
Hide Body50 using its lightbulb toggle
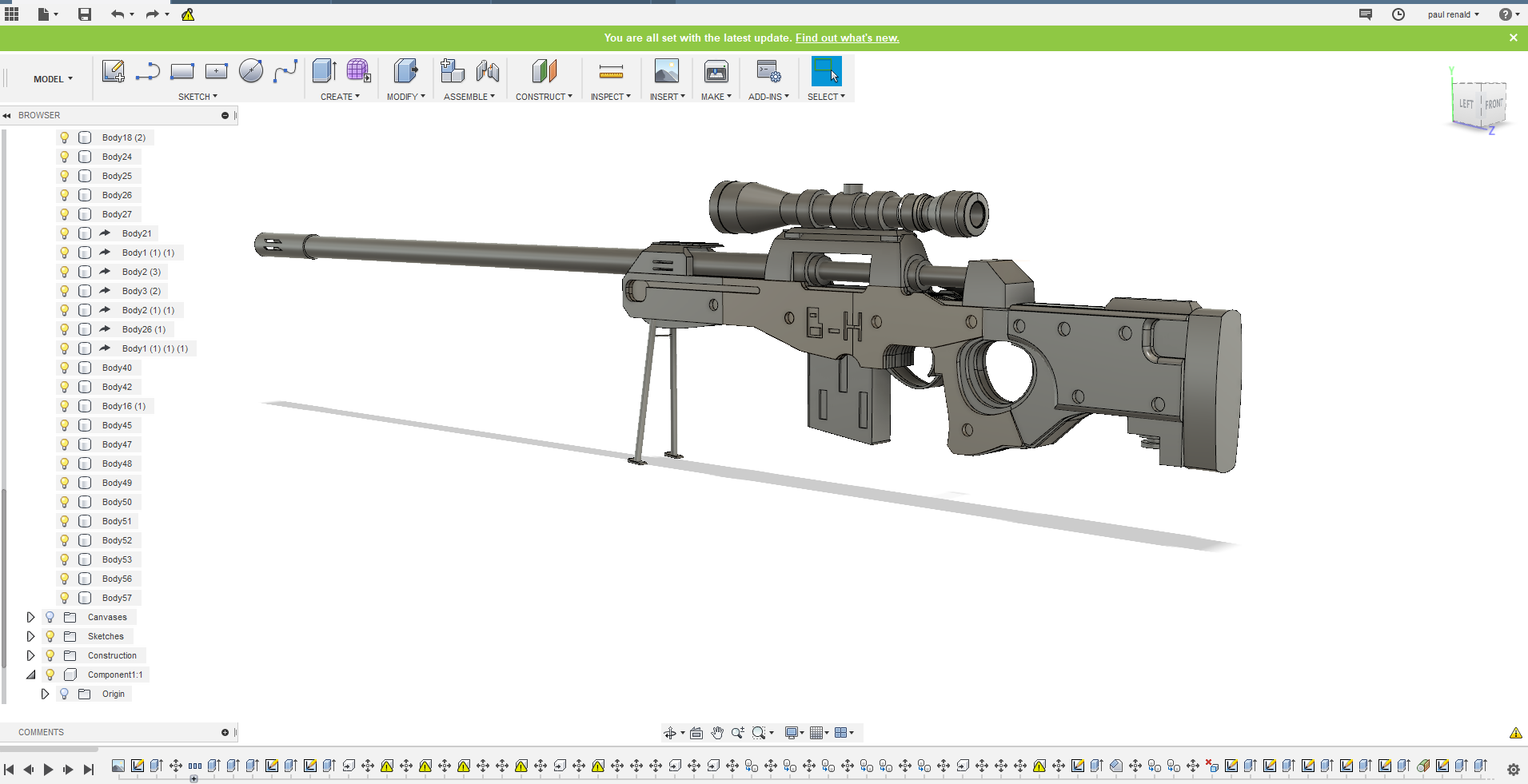coord(64,502)
